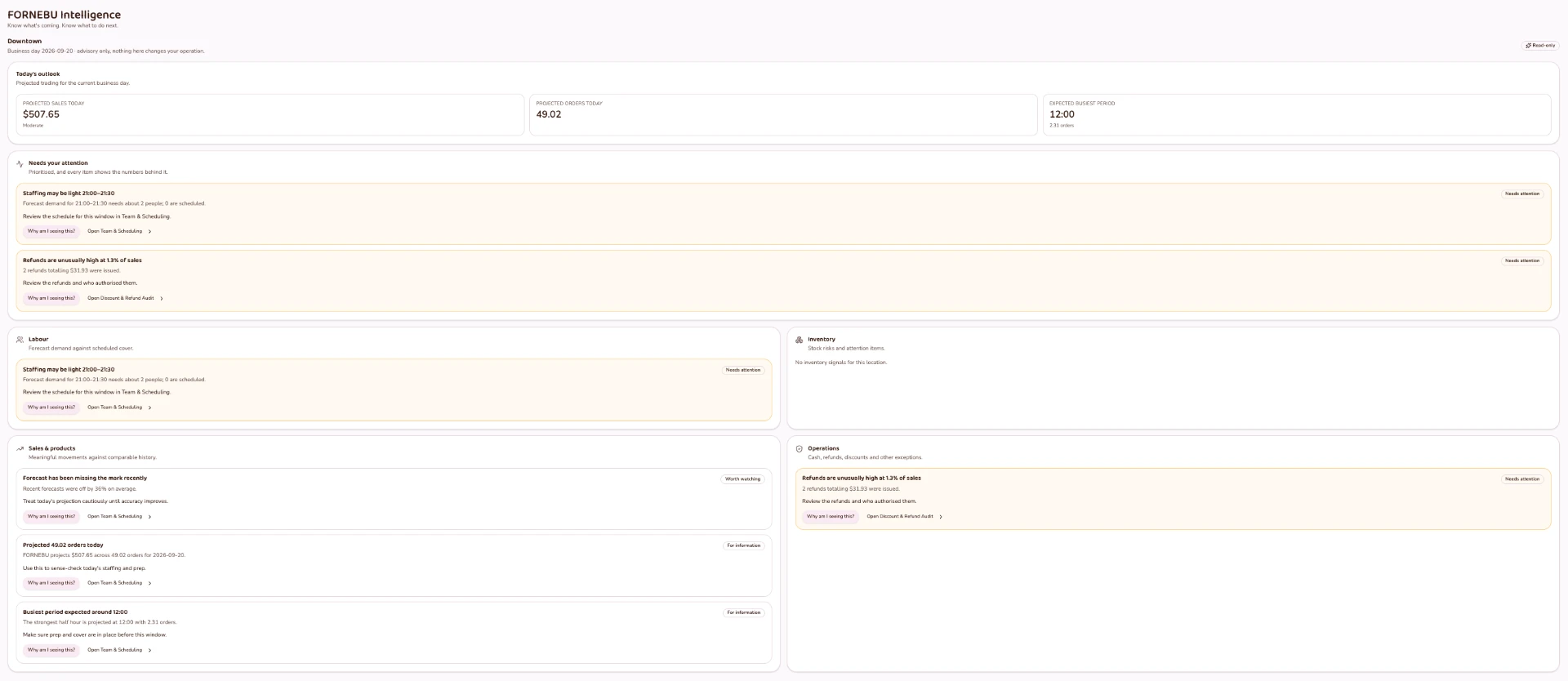The height and width of the screenshot is (681, 1568).
Task: Open Team & Scheduling from the forecast-missing-the-mark card
Action: (x=120, y=517)
